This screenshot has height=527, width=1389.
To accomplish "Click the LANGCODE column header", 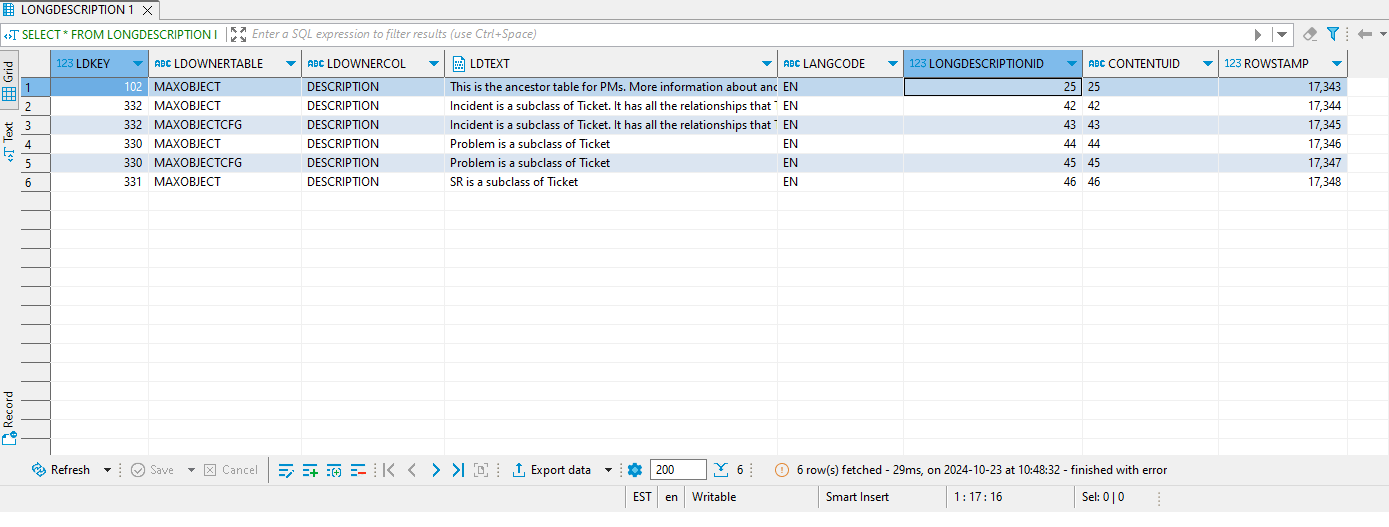I will (840, 64).
